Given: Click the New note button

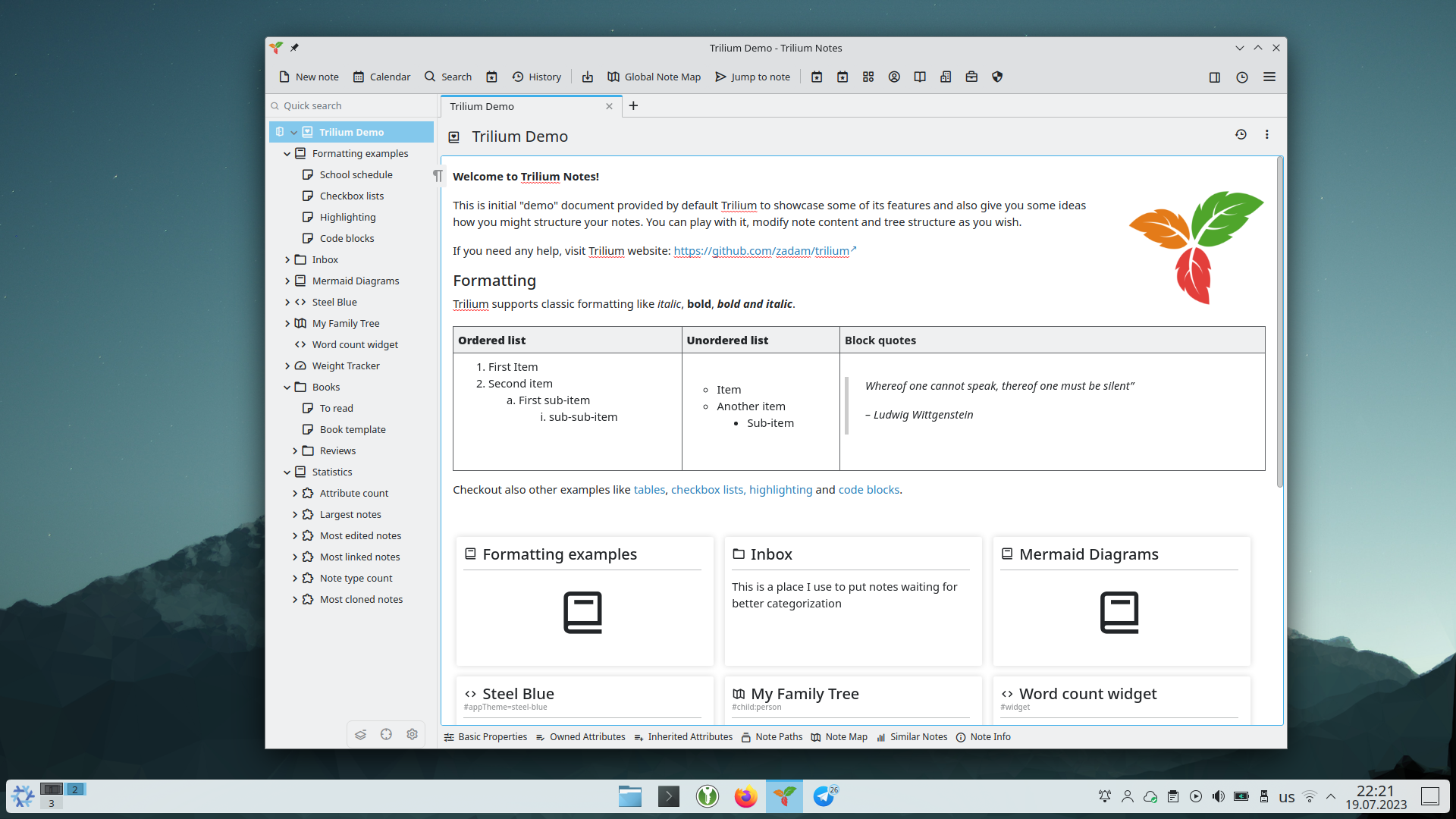Looking at the screenshot, I should tap(309, 76).
